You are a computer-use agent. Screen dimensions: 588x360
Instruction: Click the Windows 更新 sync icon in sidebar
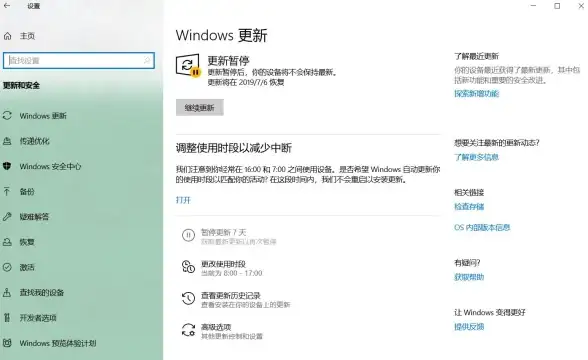click(x=7, y=116)
